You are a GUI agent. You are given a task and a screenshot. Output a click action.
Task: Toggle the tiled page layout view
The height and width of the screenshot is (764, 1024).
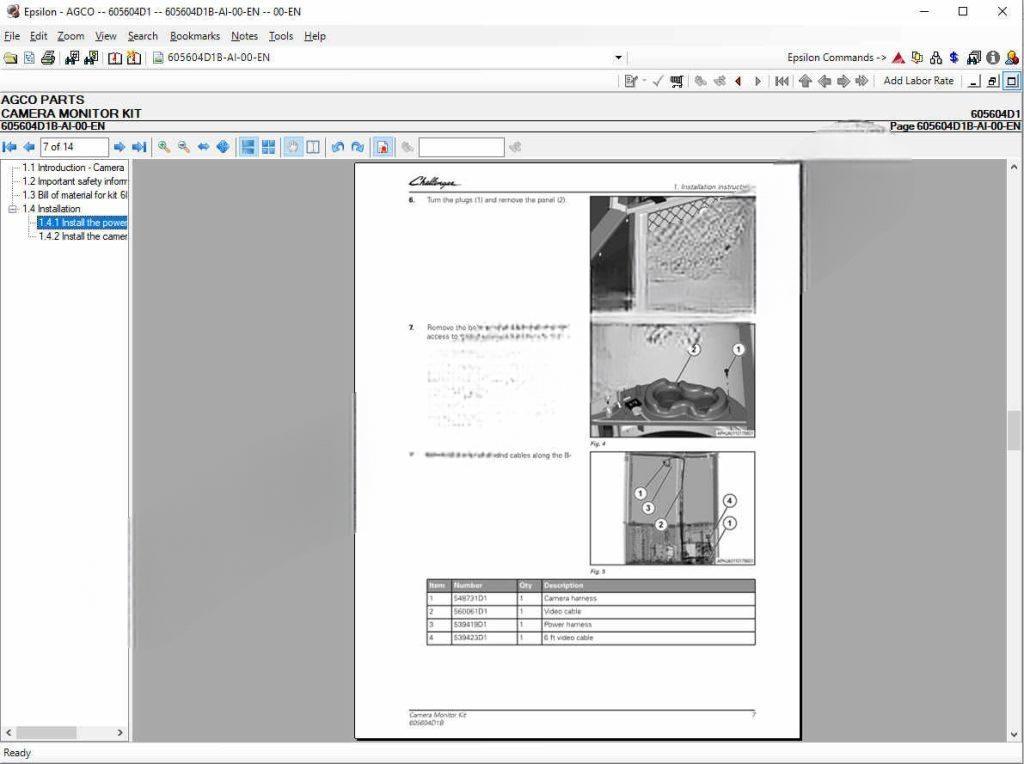[x=267, y=147]
